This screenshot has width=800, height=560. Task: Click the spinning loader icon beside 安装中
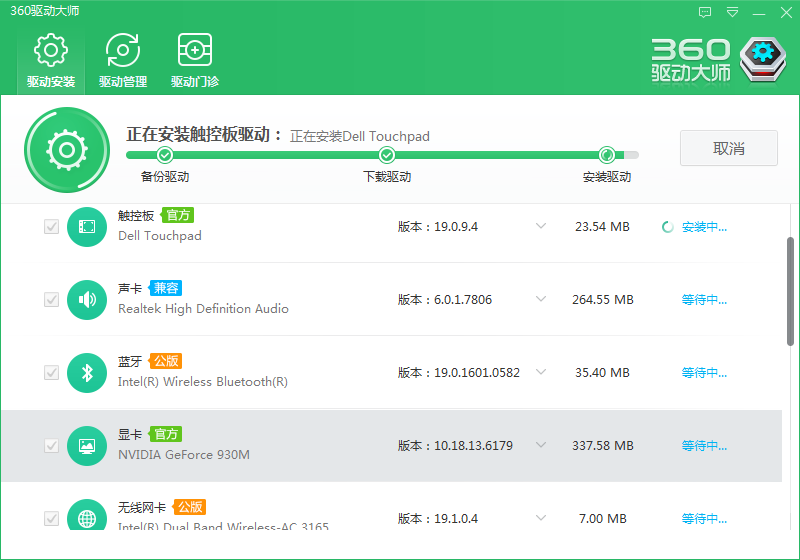pyautogui.click(x=667, y=227)
